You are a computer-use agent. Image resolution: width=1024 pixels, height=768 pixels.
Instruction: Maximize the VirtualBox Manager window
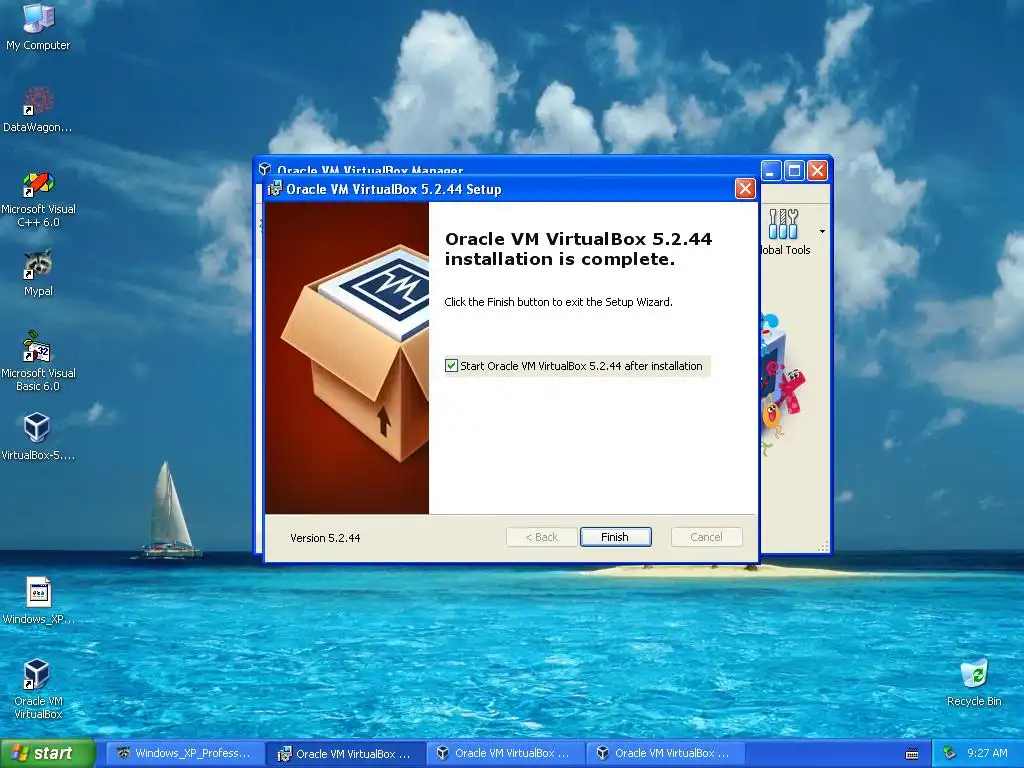pos(794,171)
